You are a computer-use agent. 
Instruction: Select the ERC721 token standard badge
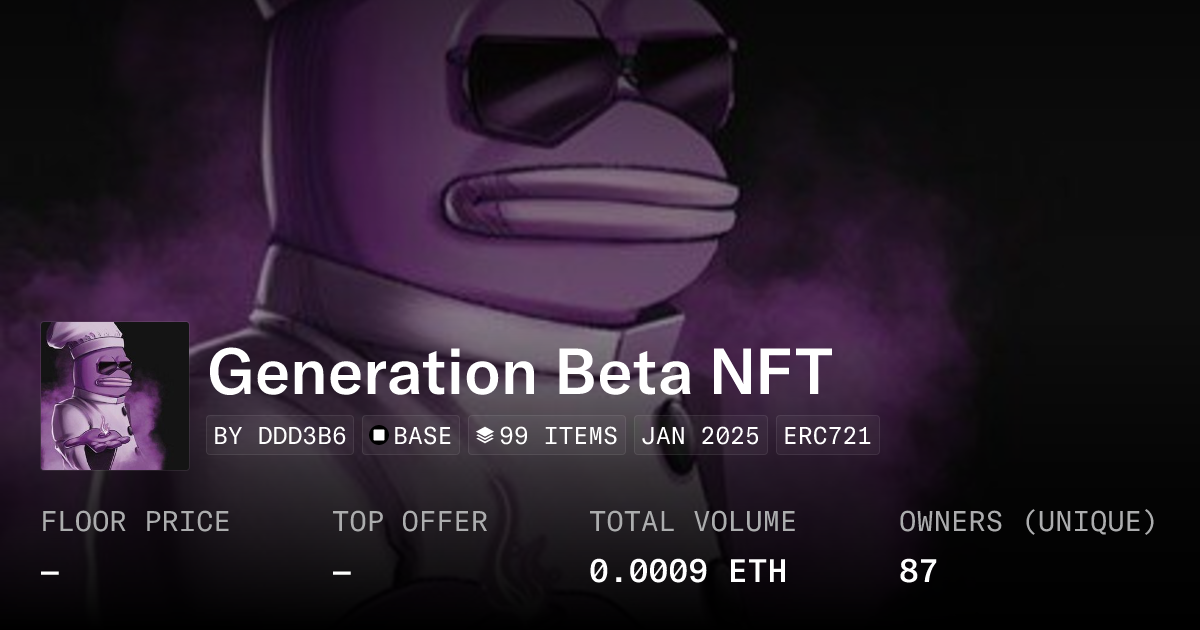coord(827,436)
